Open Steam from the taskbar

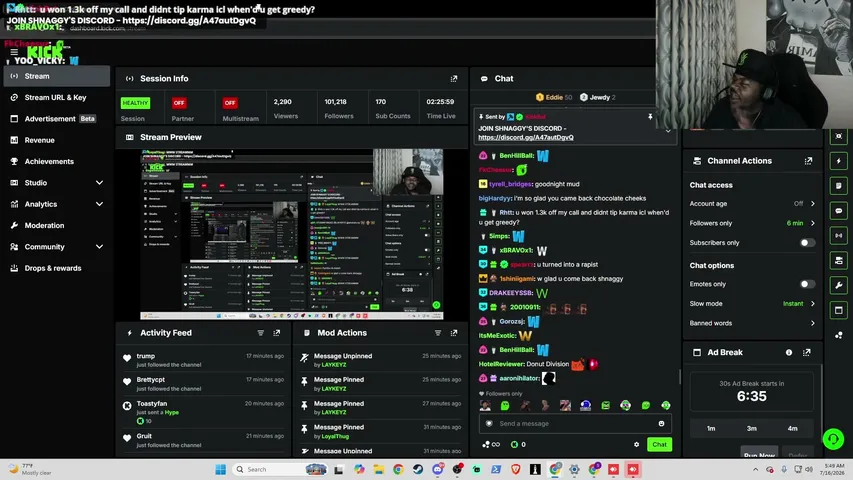tap(418, 469)
